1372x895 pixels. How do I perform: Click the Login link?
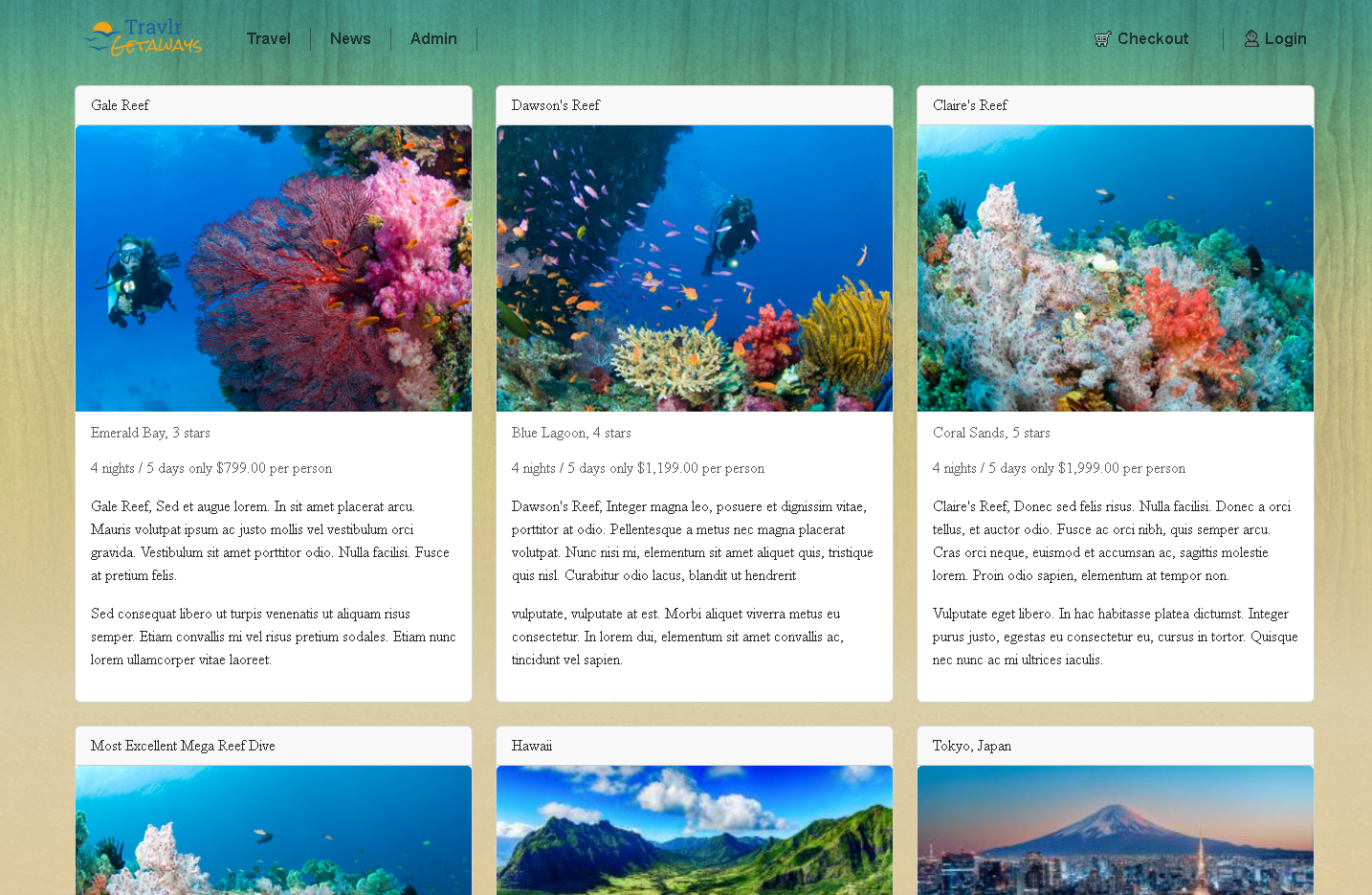(1285, 38)
